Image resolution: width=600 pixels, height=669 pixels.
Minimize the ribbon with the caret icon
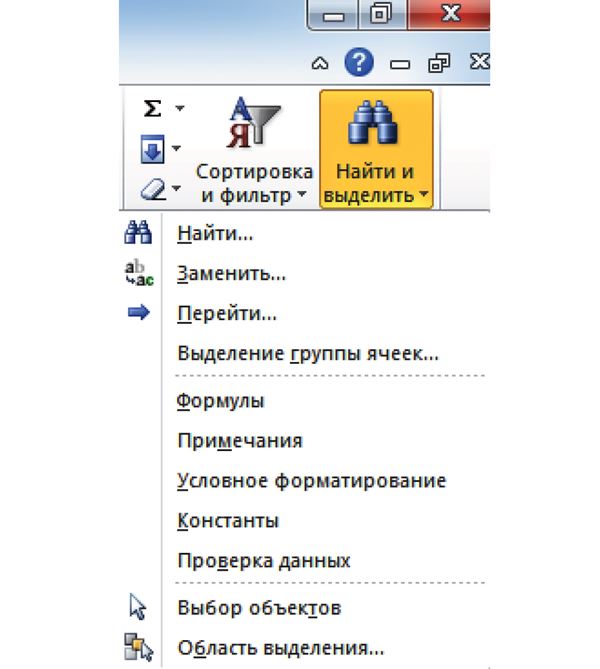(320, 64)
